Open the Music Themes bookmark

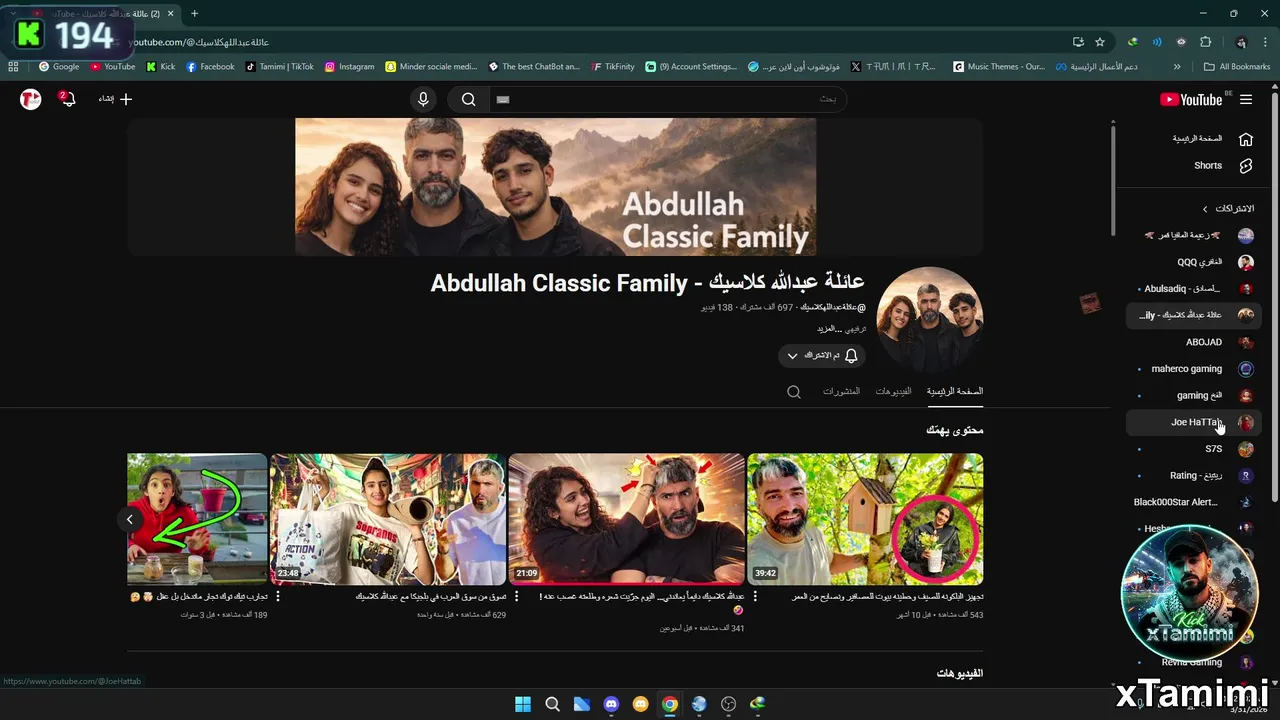click(x=999, y=66)
